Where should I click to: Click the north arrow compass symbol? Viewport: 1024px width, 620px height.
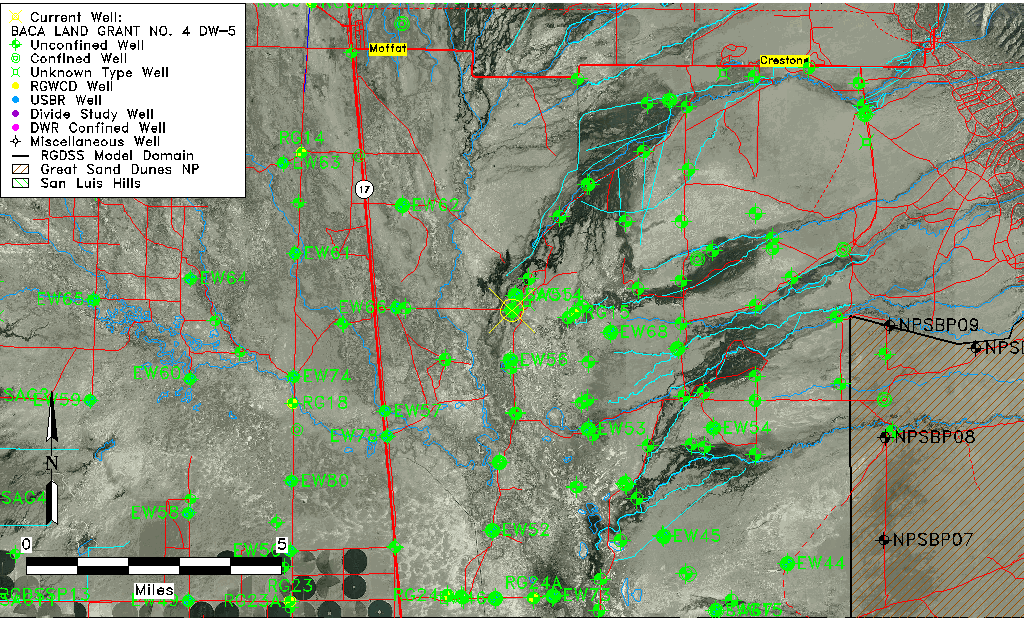tap(53, 470)
